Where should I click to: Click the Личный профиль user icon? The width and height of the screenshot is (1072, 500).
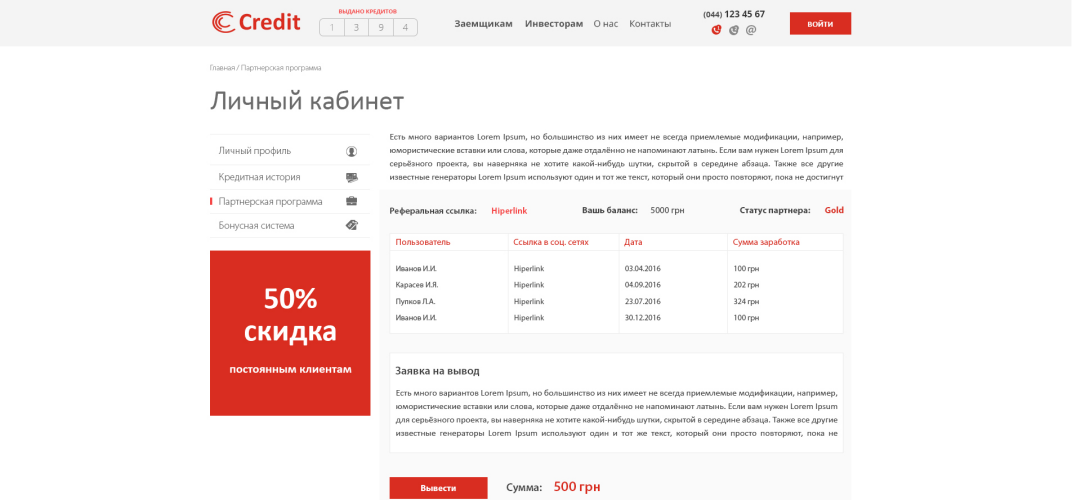[352, 151]
